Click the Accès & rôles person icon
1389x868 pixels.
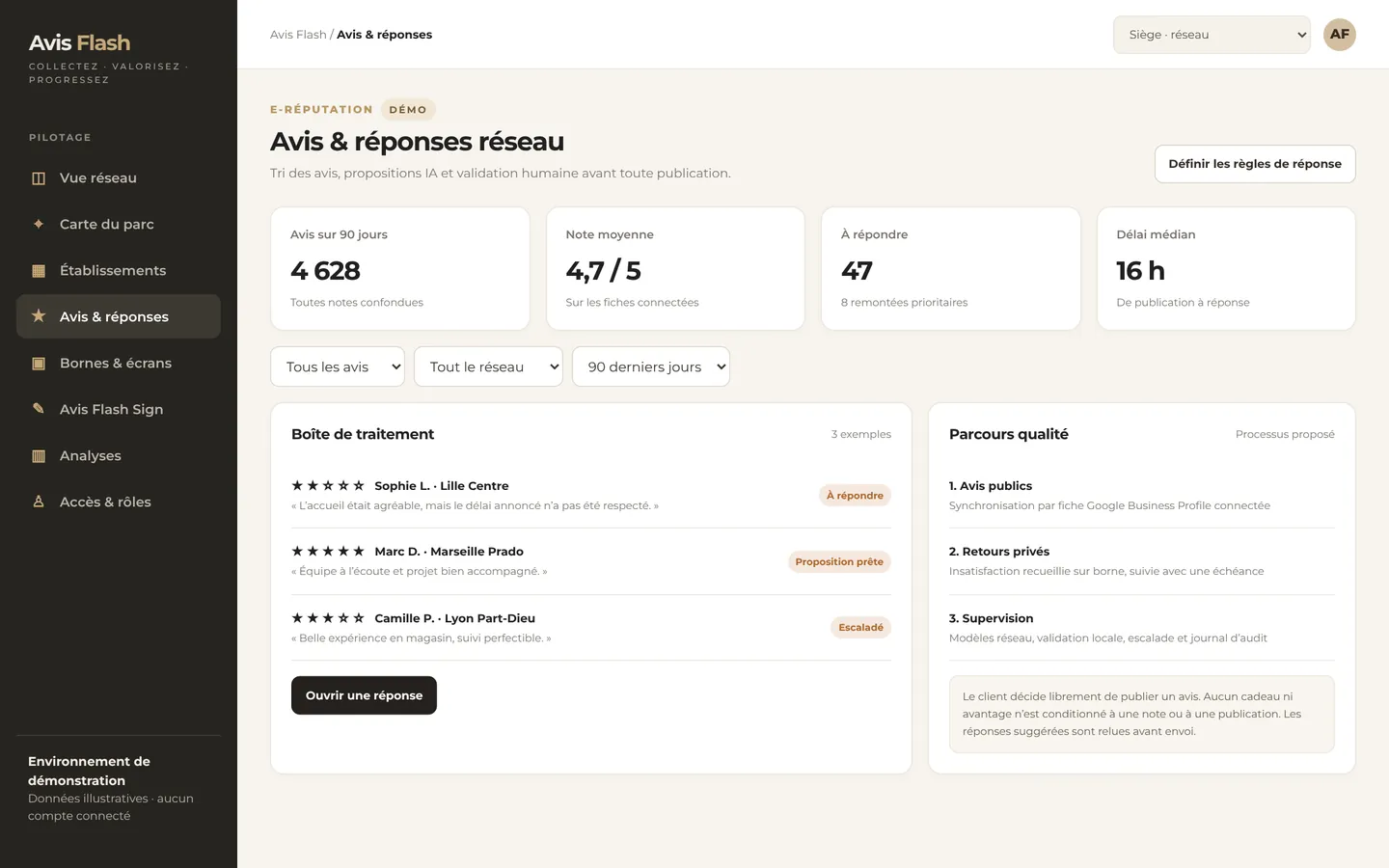click(x=39, y=502)
